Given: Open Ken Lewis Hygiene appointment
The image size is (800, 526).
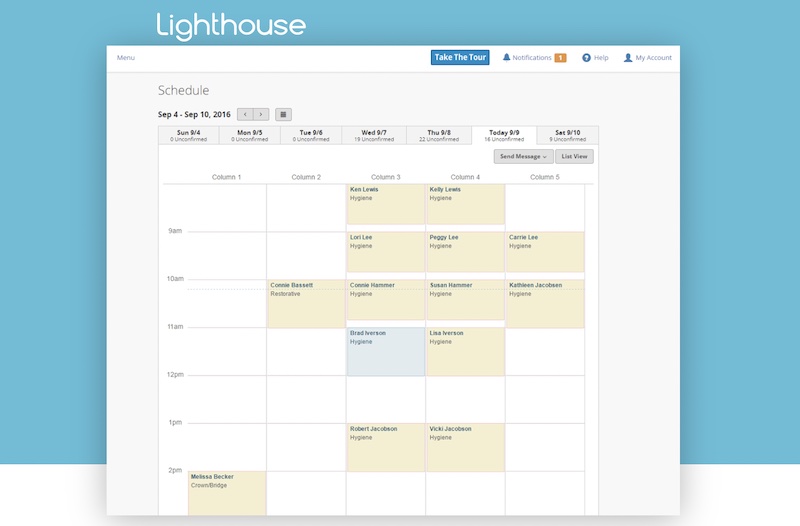Looking at the screenshot, I should click(x=386, y=204).
